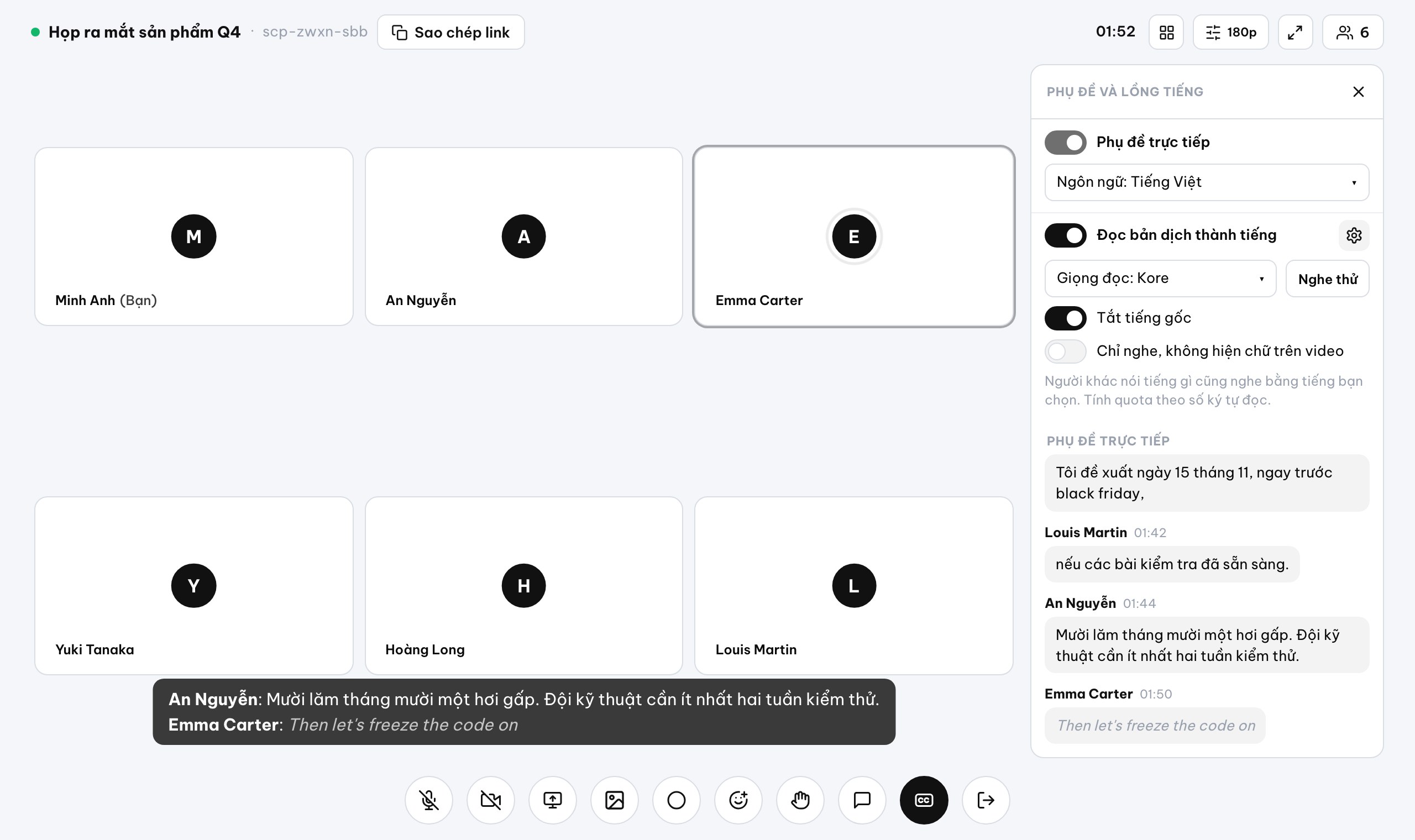Click the Nghe thử button

(x=1327, y=279)
